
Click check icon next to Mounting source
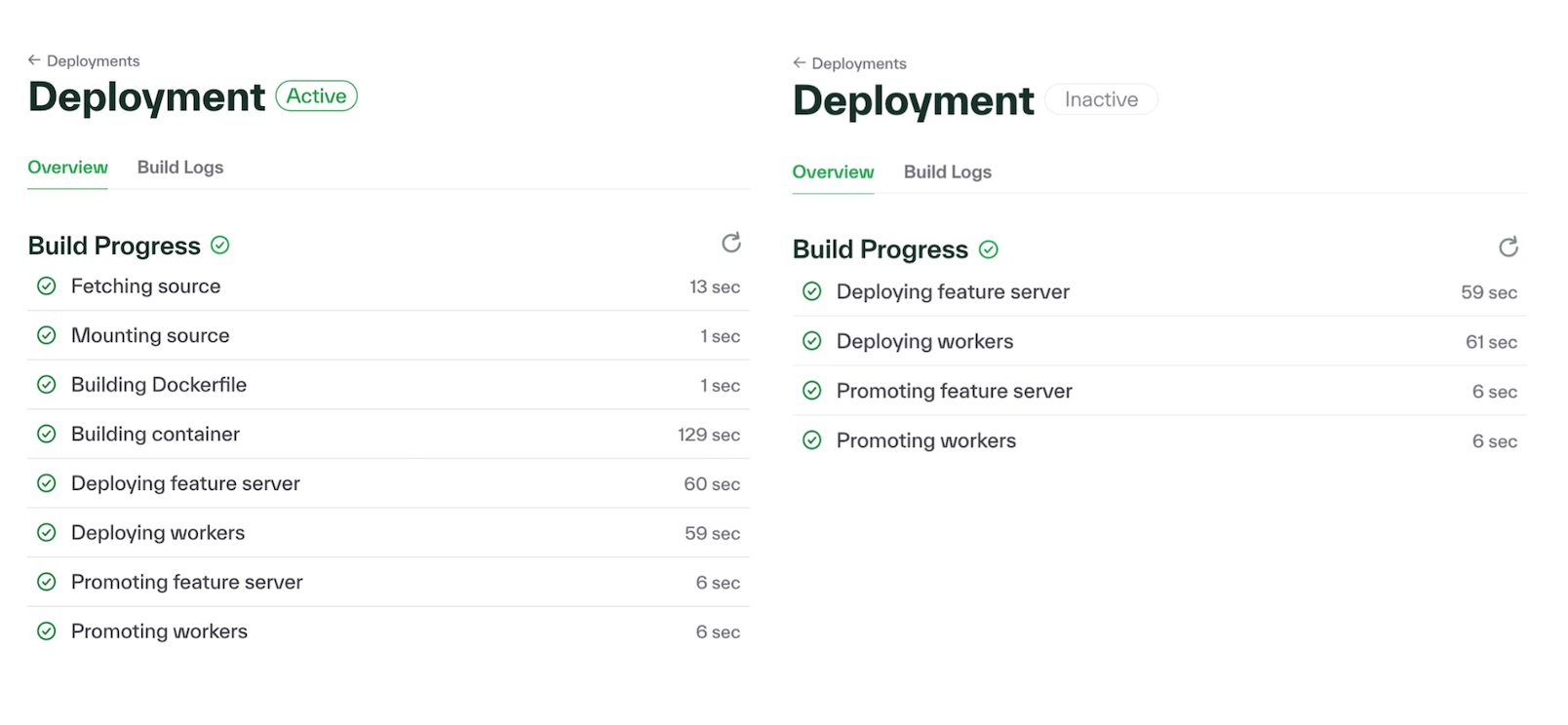point(46,335)
